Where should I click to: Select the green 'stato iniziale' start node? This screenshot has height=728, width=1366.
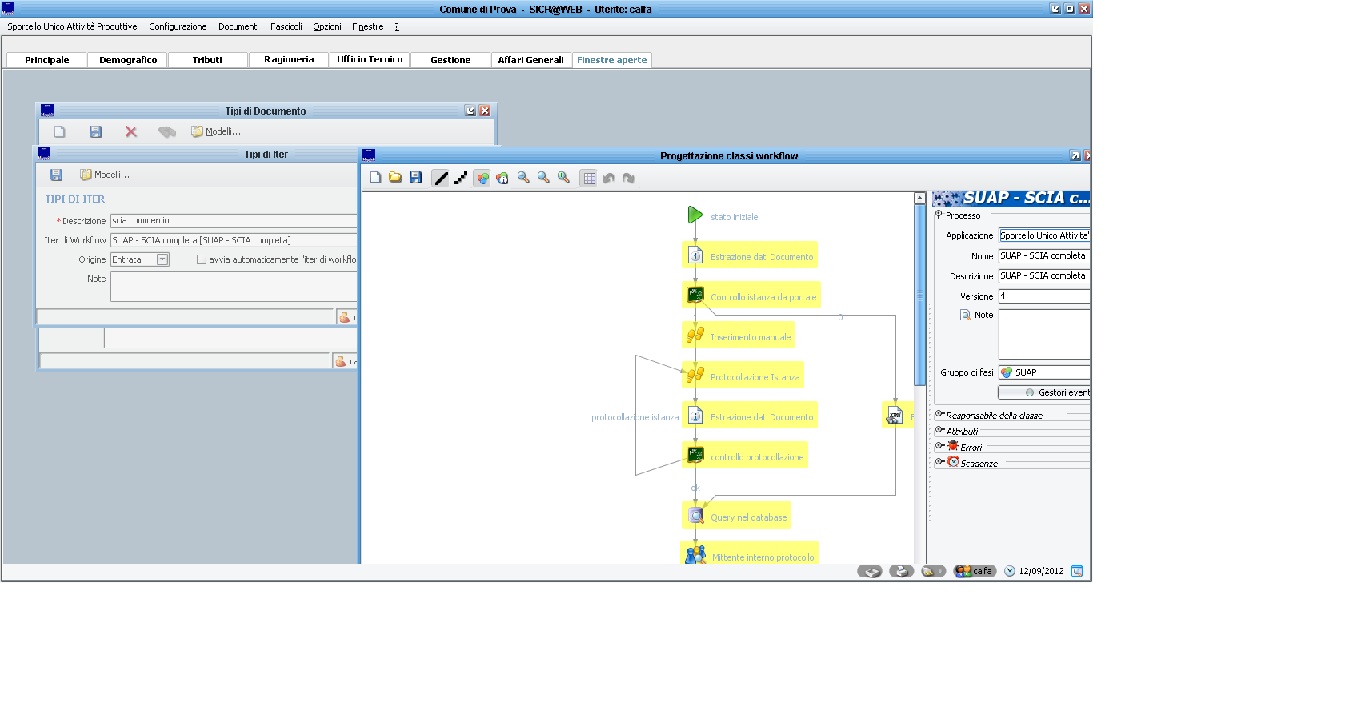pos(695,215)
